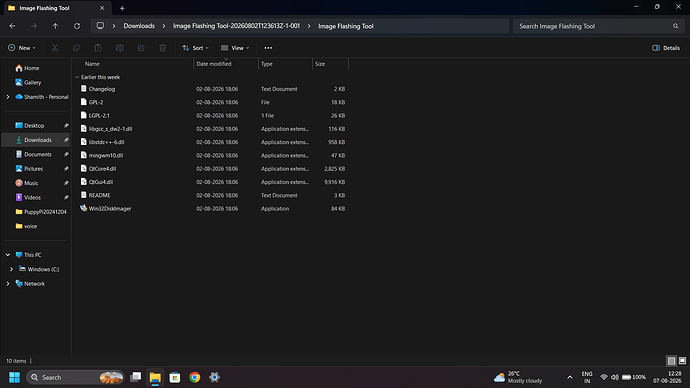Open the New dropdown menu
Image resolution: width=690 pixels, height=388 pixels.
pos(22,48)
